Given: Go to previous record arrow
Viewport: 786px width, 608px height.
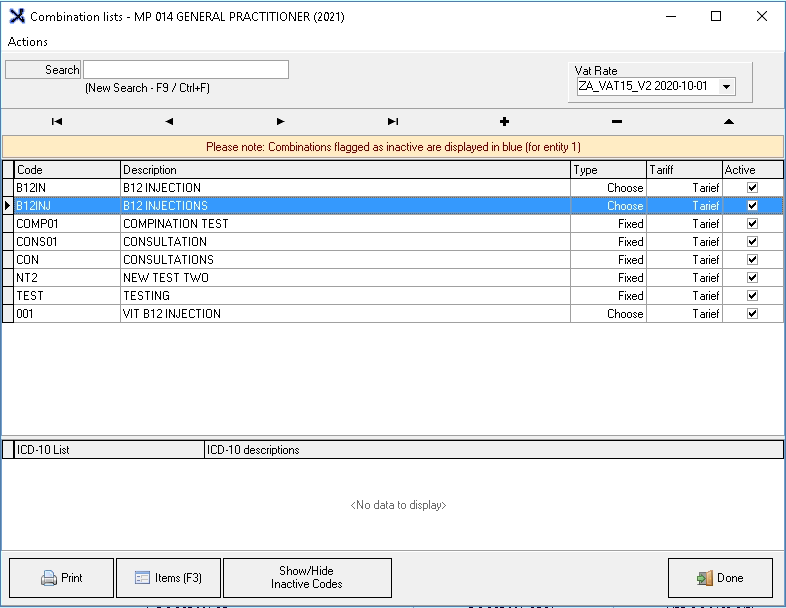Looking at the screenshot, I should click(169, 121).
